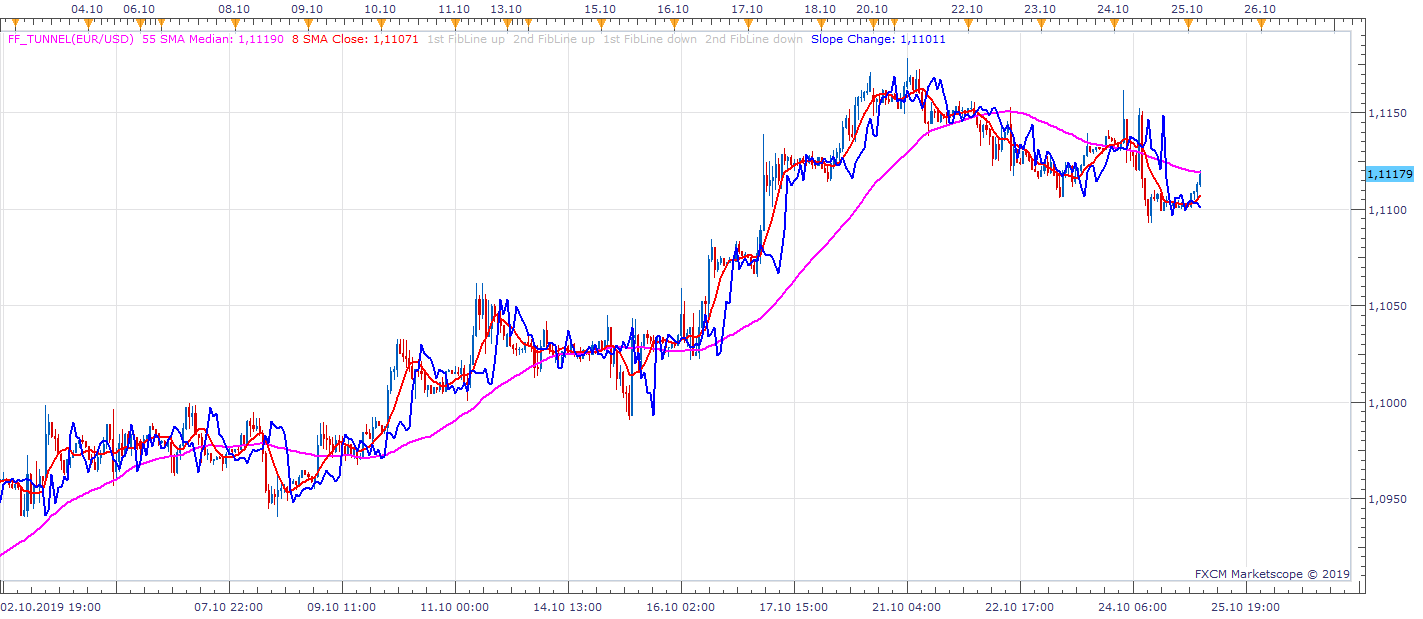
Task: Click the orange day marker below 08.10
Action: click(x=234, y=22)
